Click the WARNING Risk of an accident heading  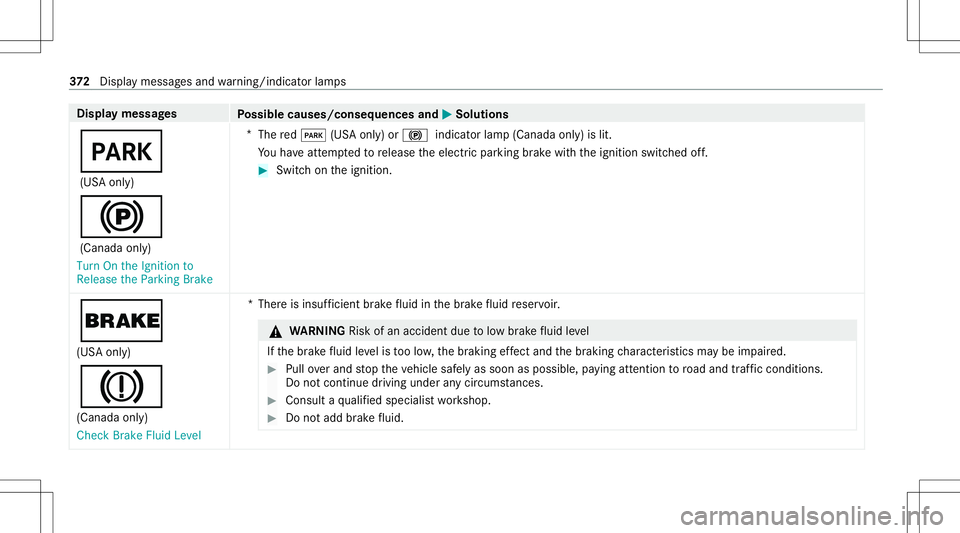pyautogui.click(x=439, y=331)
